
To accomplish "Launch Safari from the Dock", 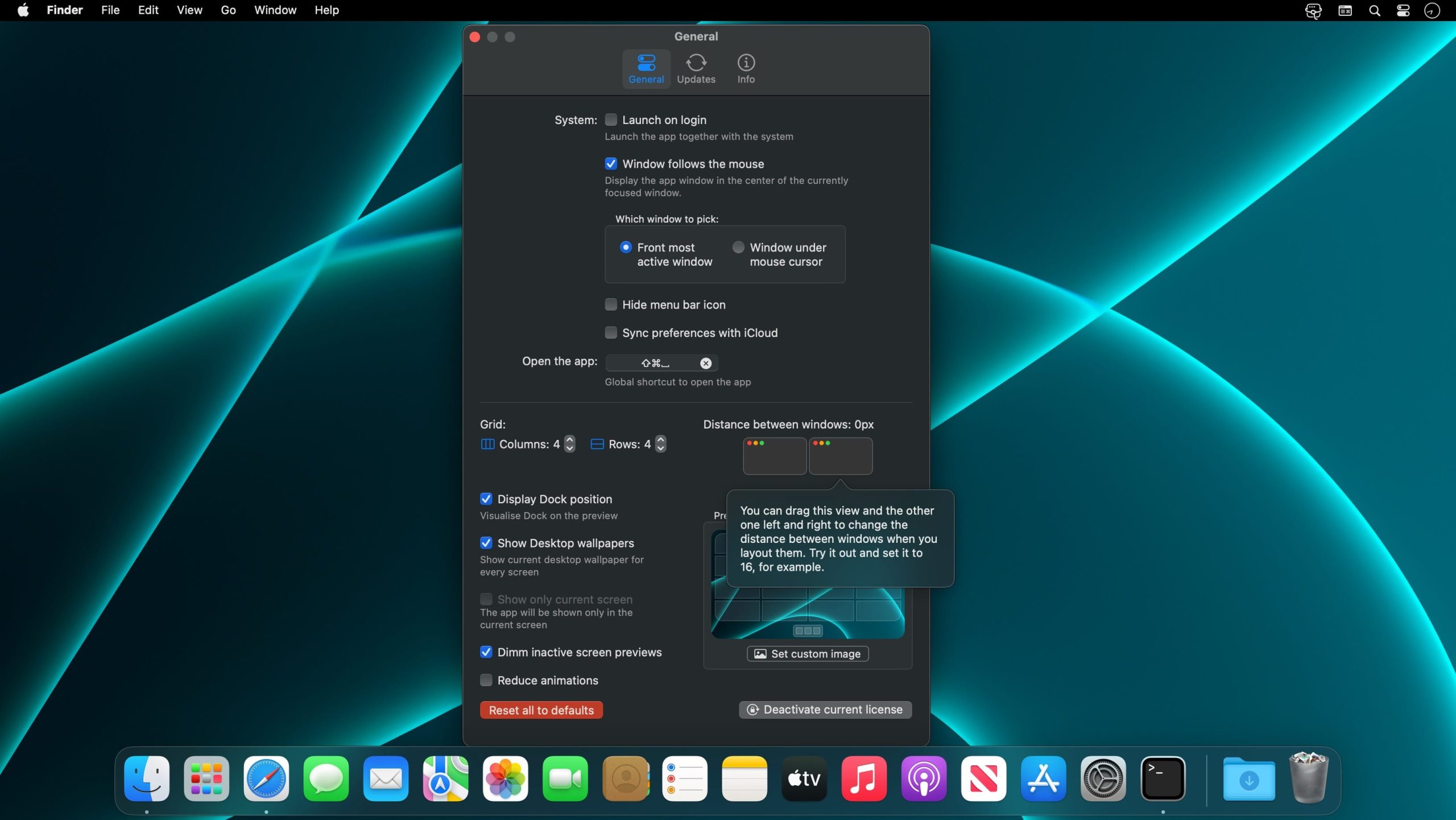I will pyautogui.click(x=266, y=778).
